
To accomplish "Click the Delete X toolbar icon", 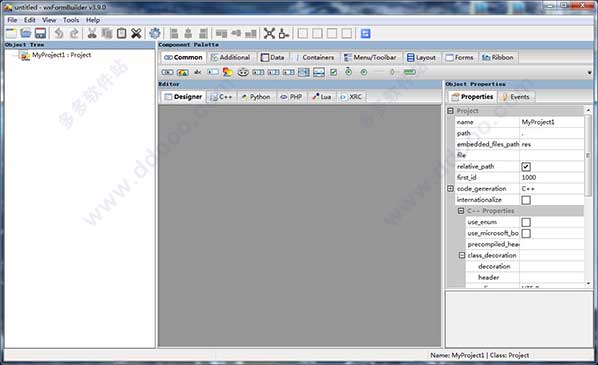I will pyautogui.click(x=136, y=33).
